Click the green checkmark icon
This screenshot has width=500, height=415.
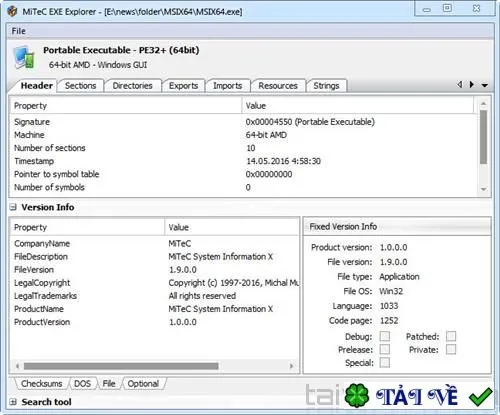480,397
